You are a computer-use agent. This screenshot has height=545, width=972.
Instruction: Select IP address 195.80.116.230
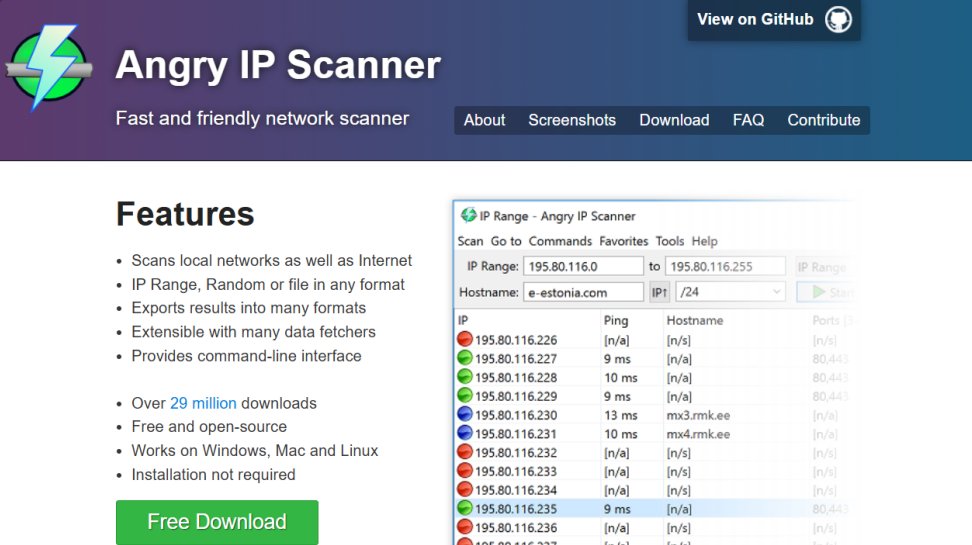point(516,415)
